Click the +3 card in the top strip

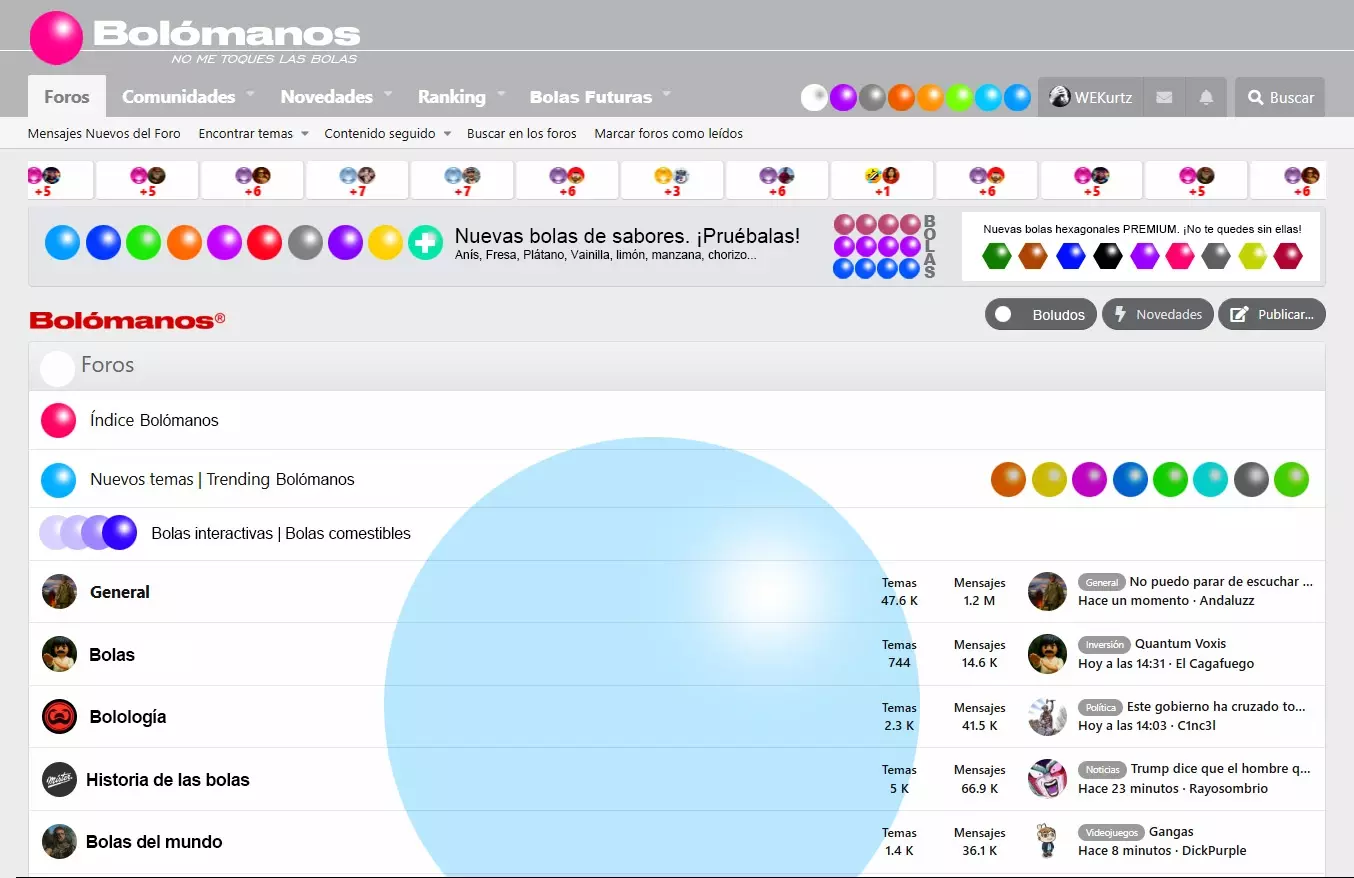[672, 180]
